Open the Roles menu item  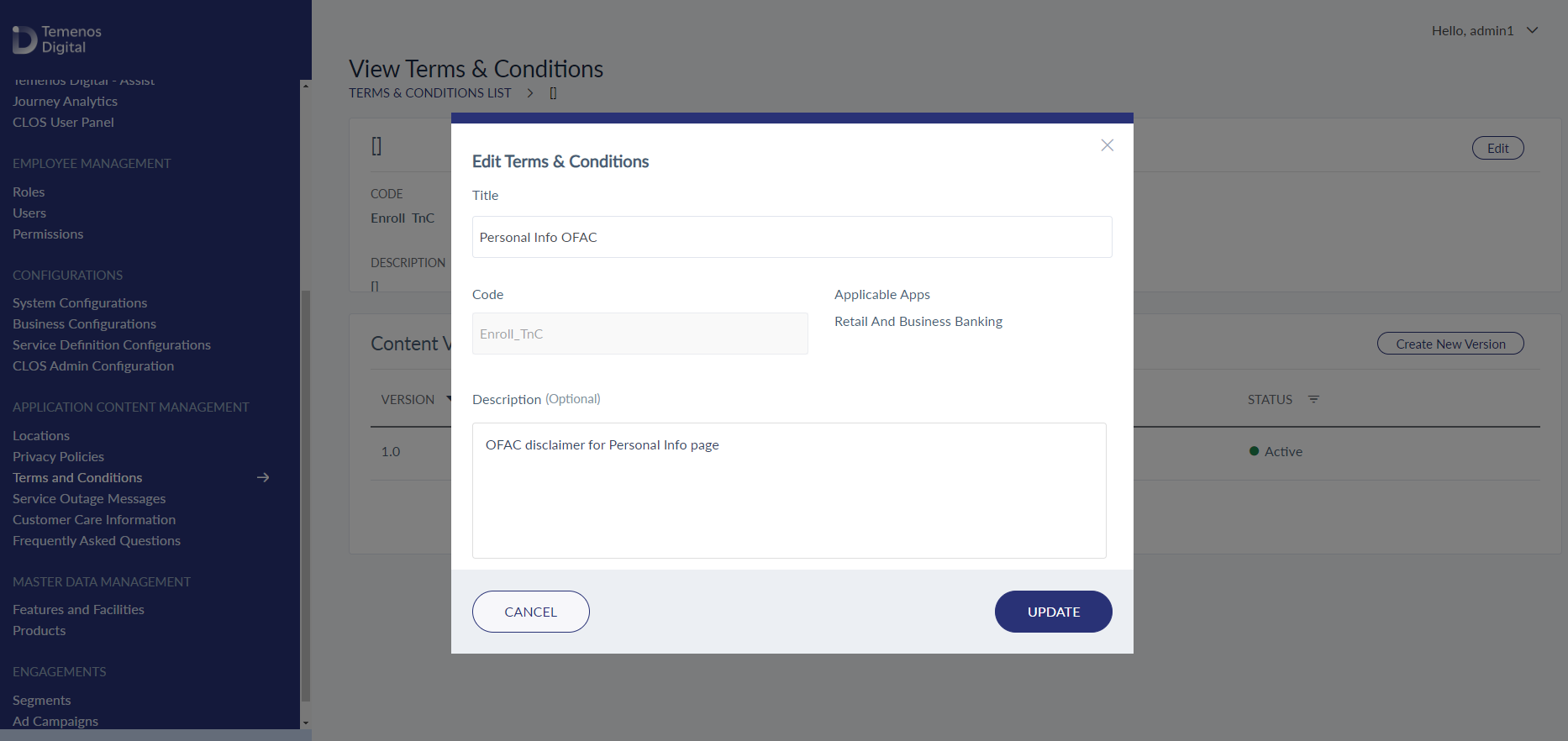[x=29, y=192]
